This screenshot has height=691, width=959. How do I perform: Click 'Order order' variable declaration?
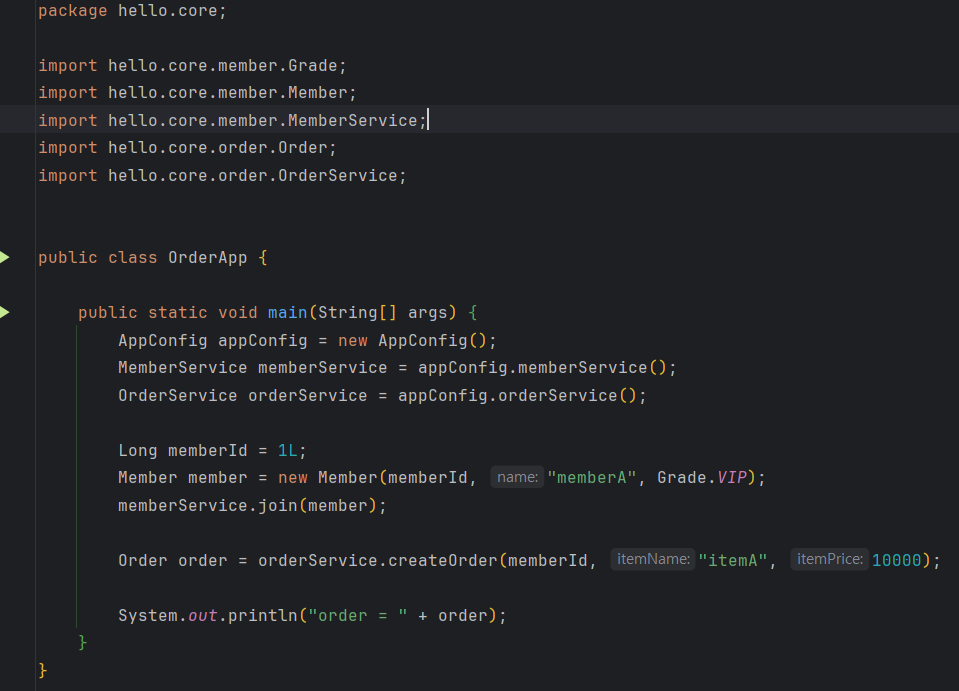pyautogui.click(x=172, y=561)
